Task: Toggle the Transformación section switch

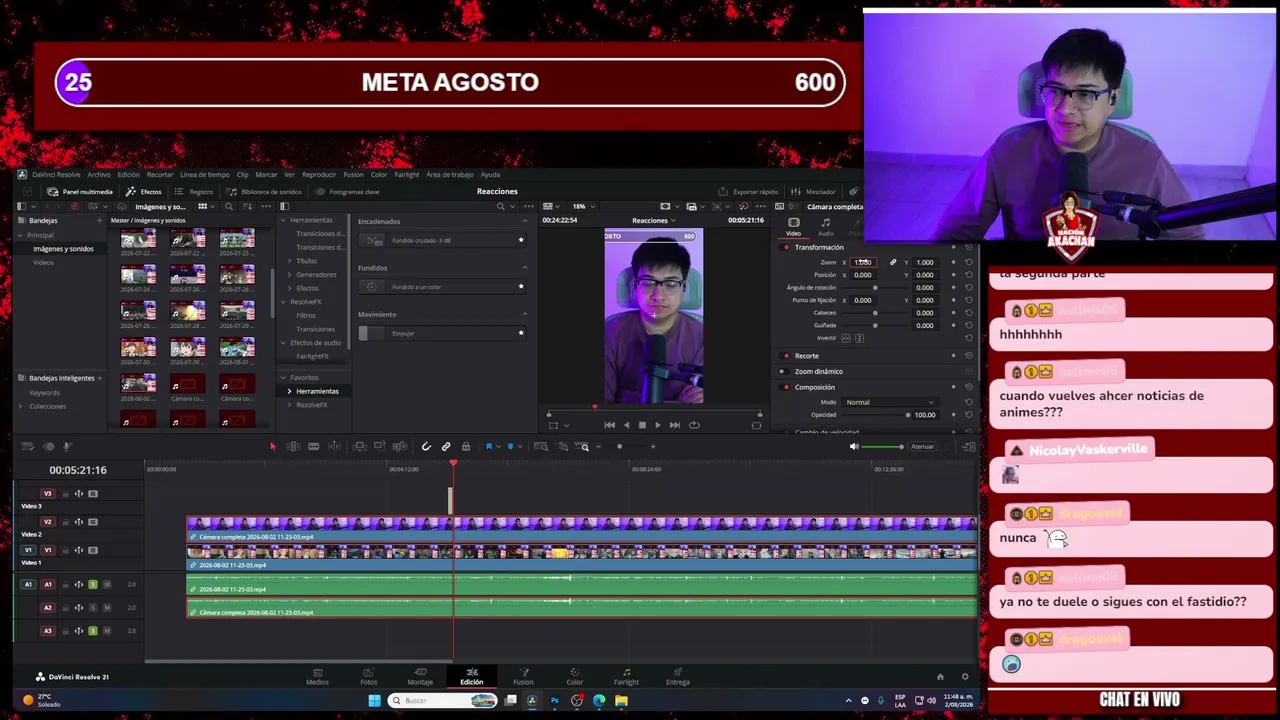Action: (x=786, y=247)
